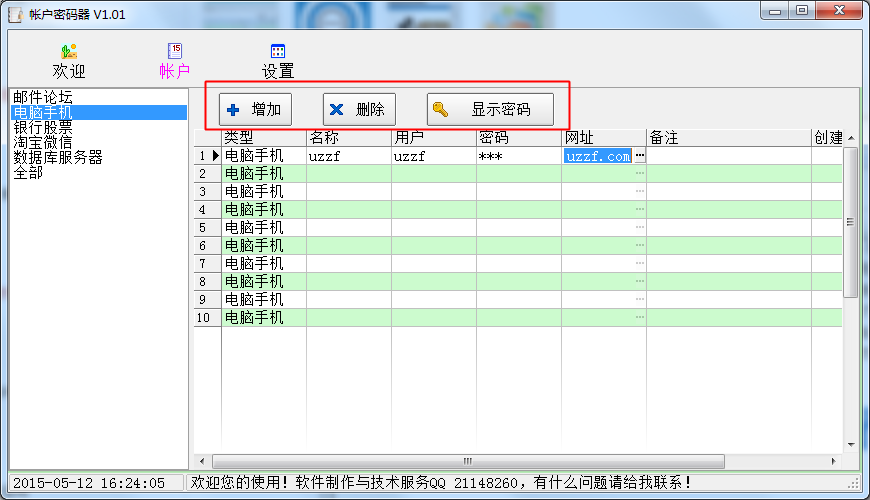Close the 帐户密码器 window
Viewport: 870px width, 500px height.
click(x=839, y=11)
